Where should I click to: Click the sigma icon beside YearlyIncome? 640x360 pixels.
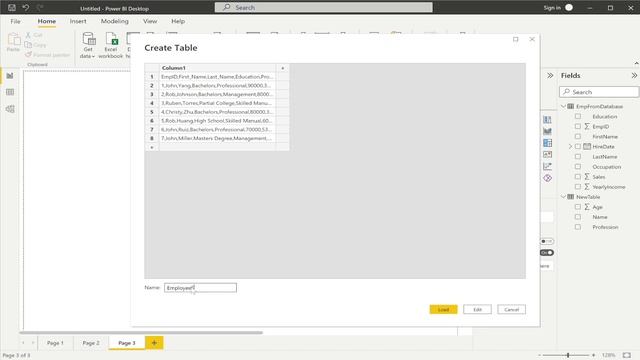coord(587,187)
